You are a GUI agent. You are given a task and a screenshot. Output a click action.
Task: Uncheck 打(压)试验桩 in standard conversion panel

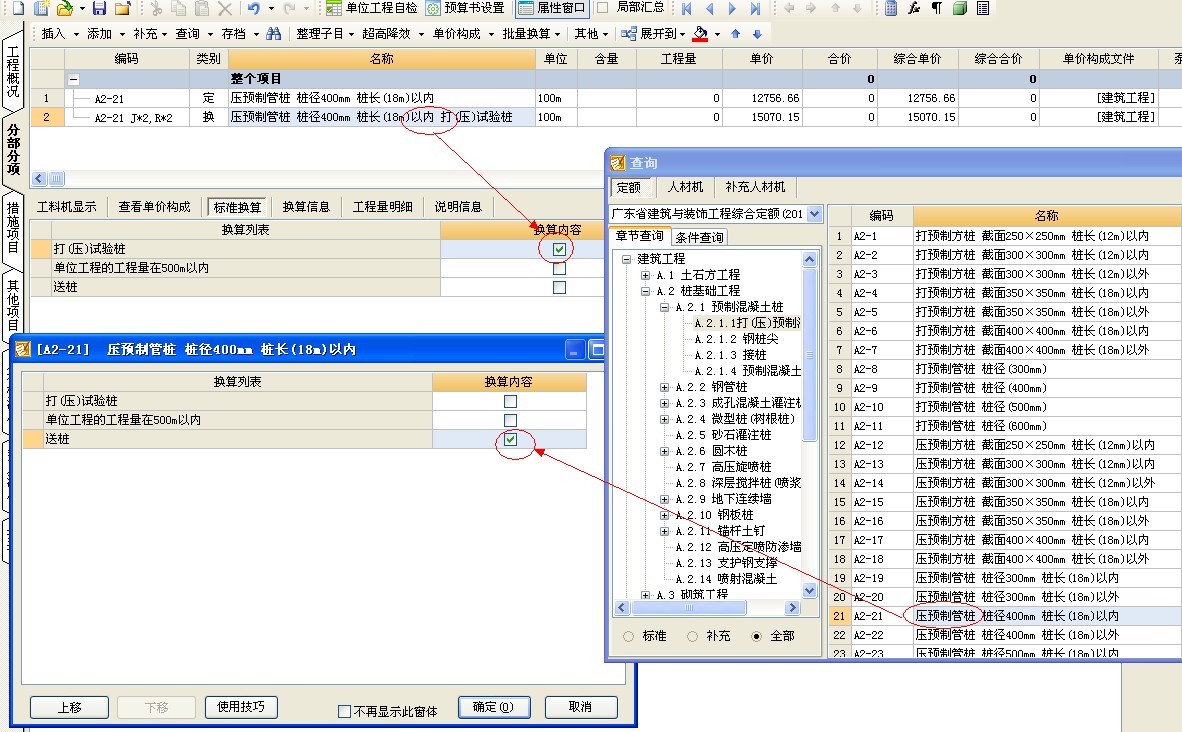pos(559,249)
